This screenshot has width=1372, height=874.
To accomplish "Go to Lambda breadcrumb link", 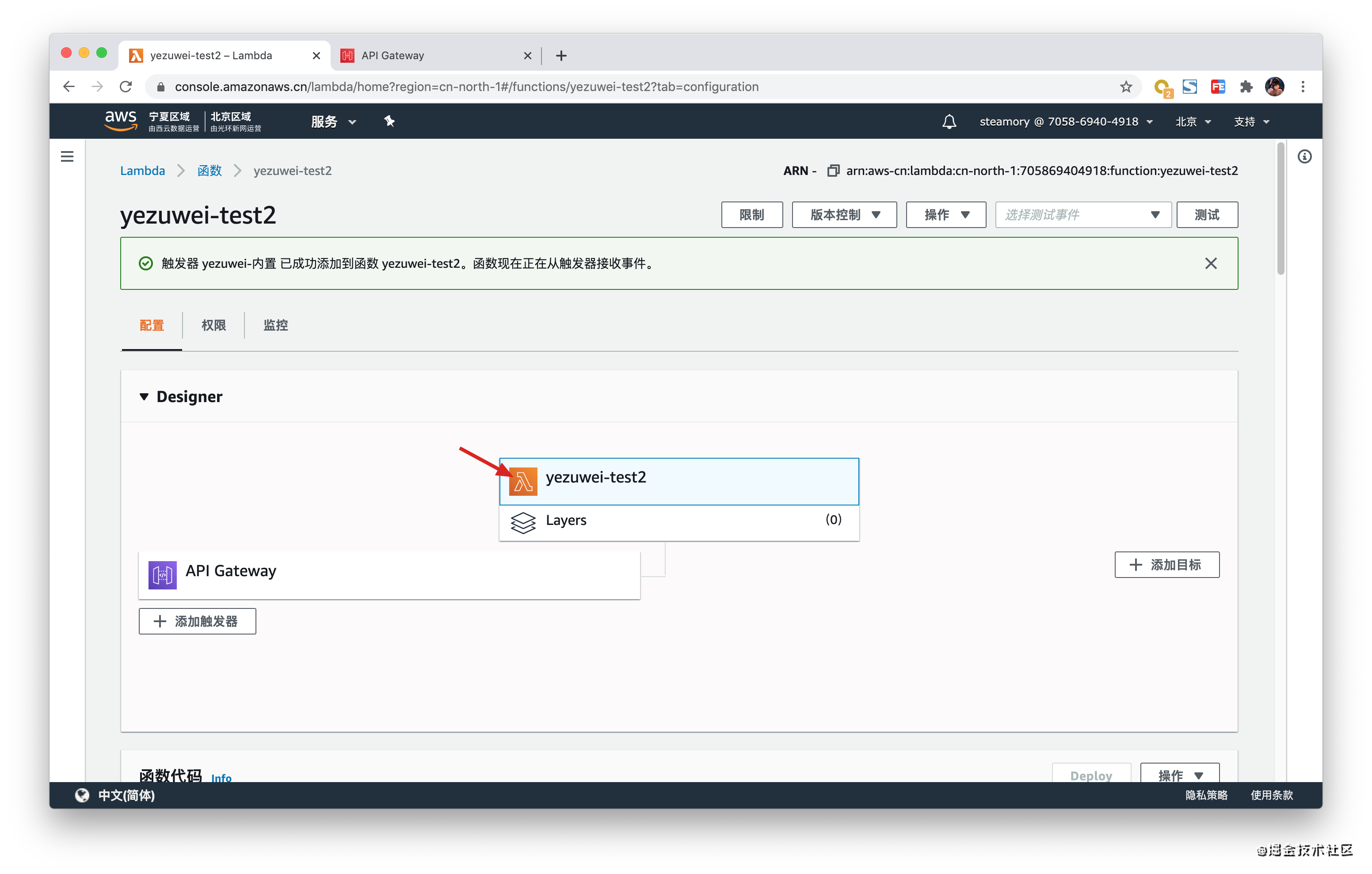I will pyautogui.click(x=142, y=171).
